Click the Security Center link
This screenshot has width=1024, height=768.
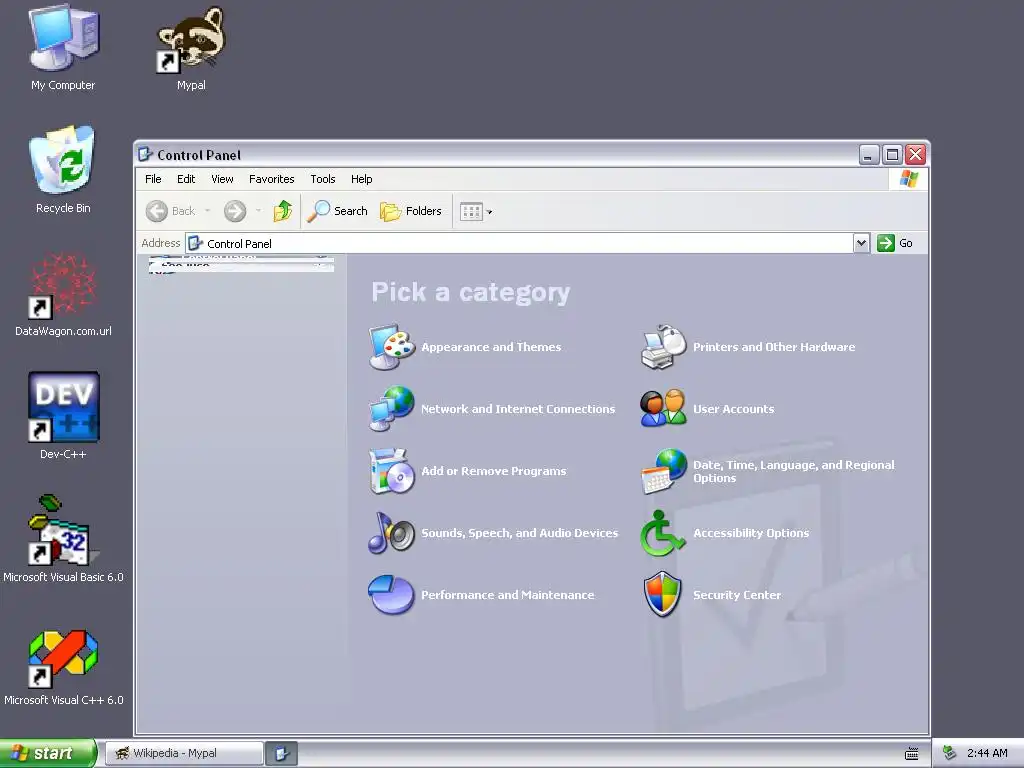tap(737, 595)
